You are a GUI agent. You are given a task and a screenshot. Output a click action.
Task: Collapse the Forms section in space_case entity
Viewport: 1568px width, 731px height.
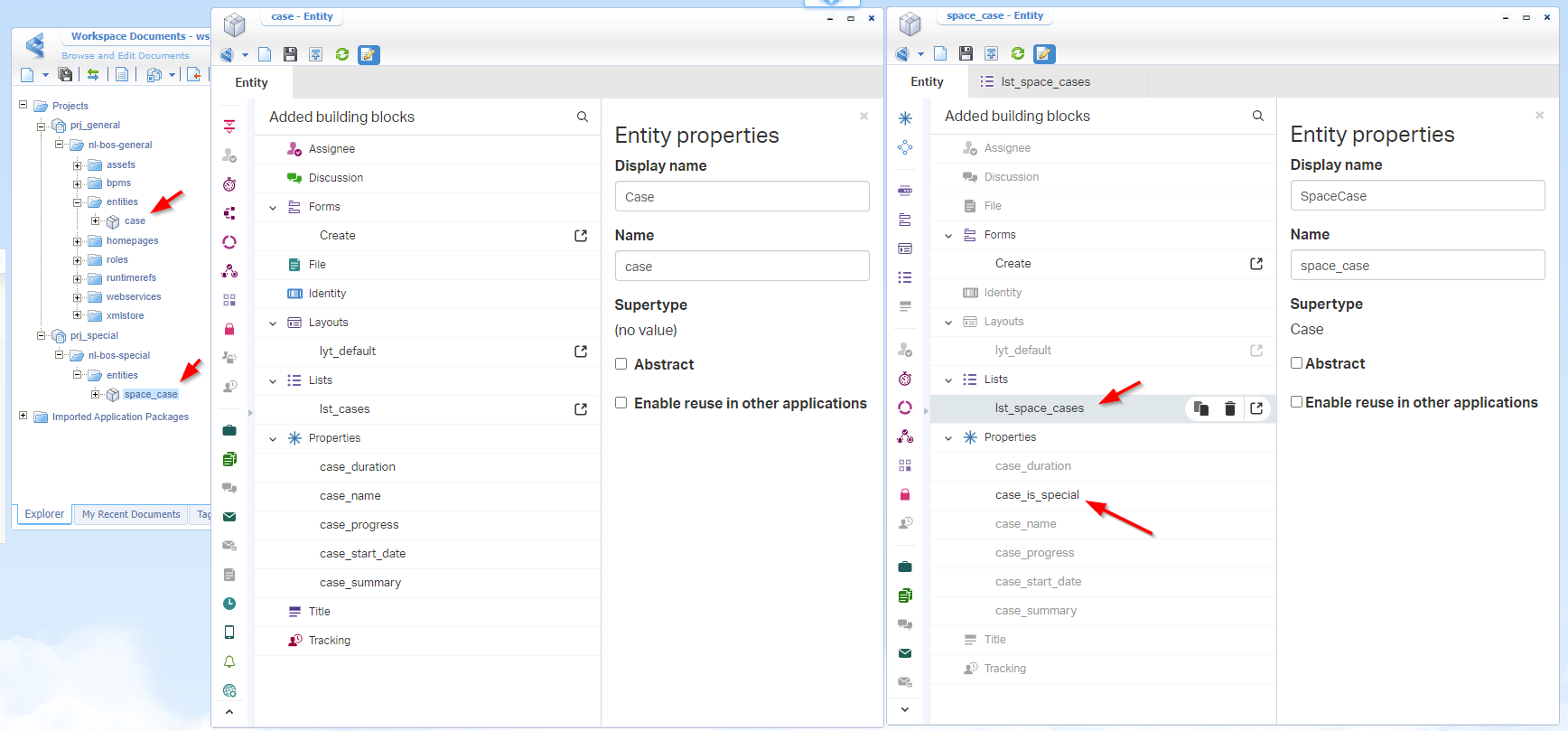948,236
